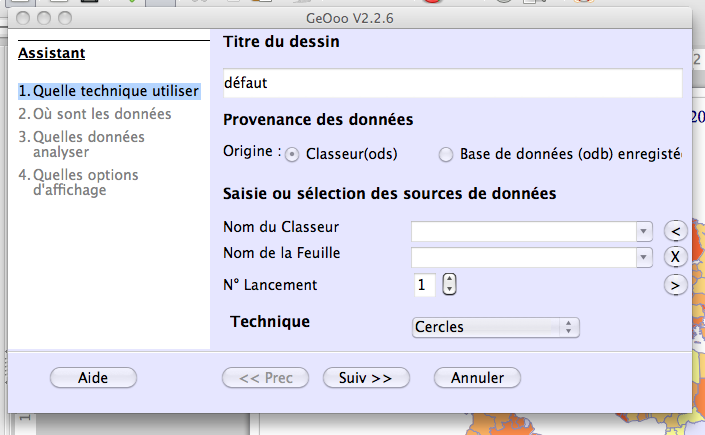Click the Annuler button
Viewport: 705px width, 435px height.
[x=477, y=377]
